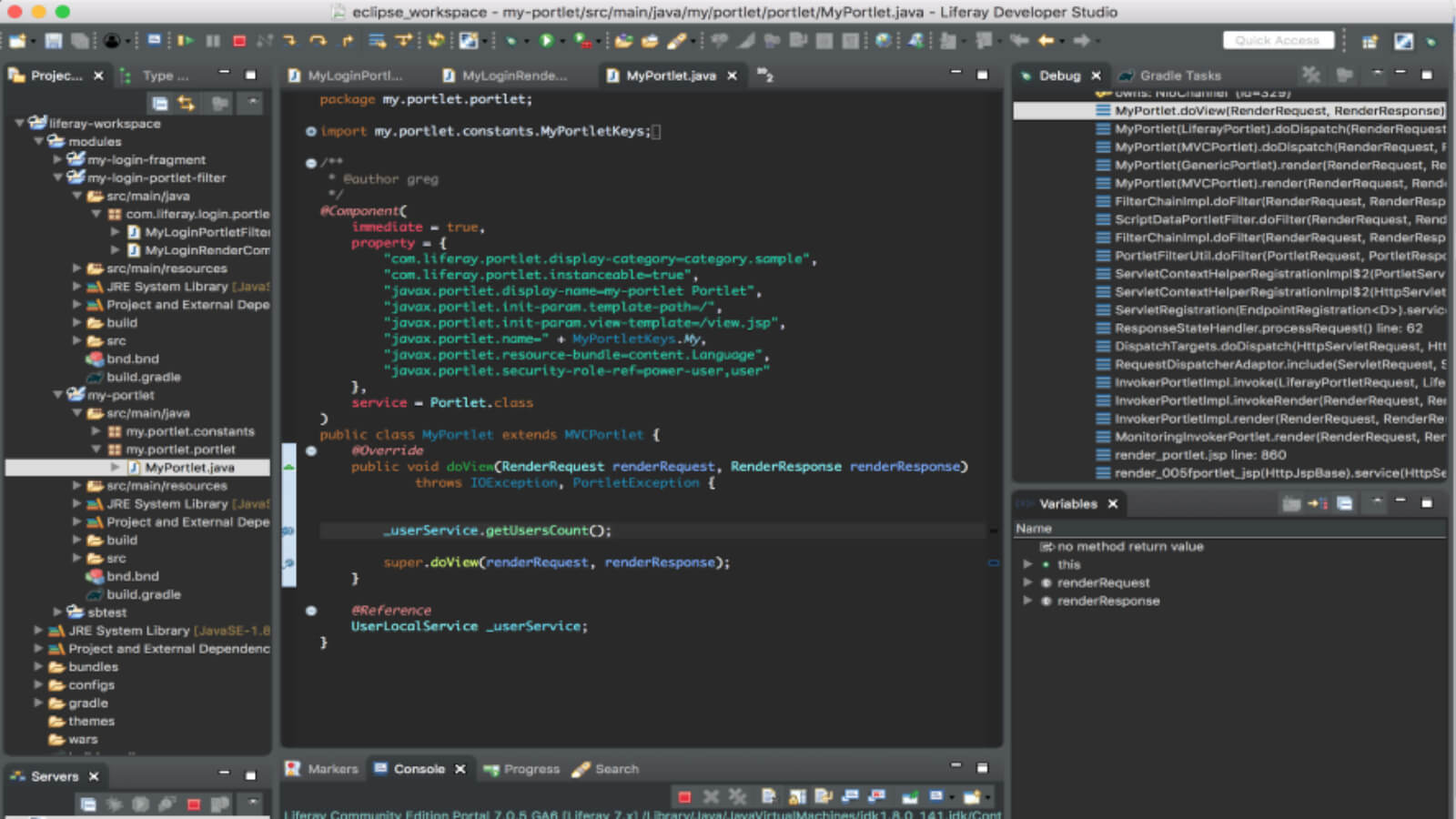Resume debugging with the green Resume icon

[186, 41]
